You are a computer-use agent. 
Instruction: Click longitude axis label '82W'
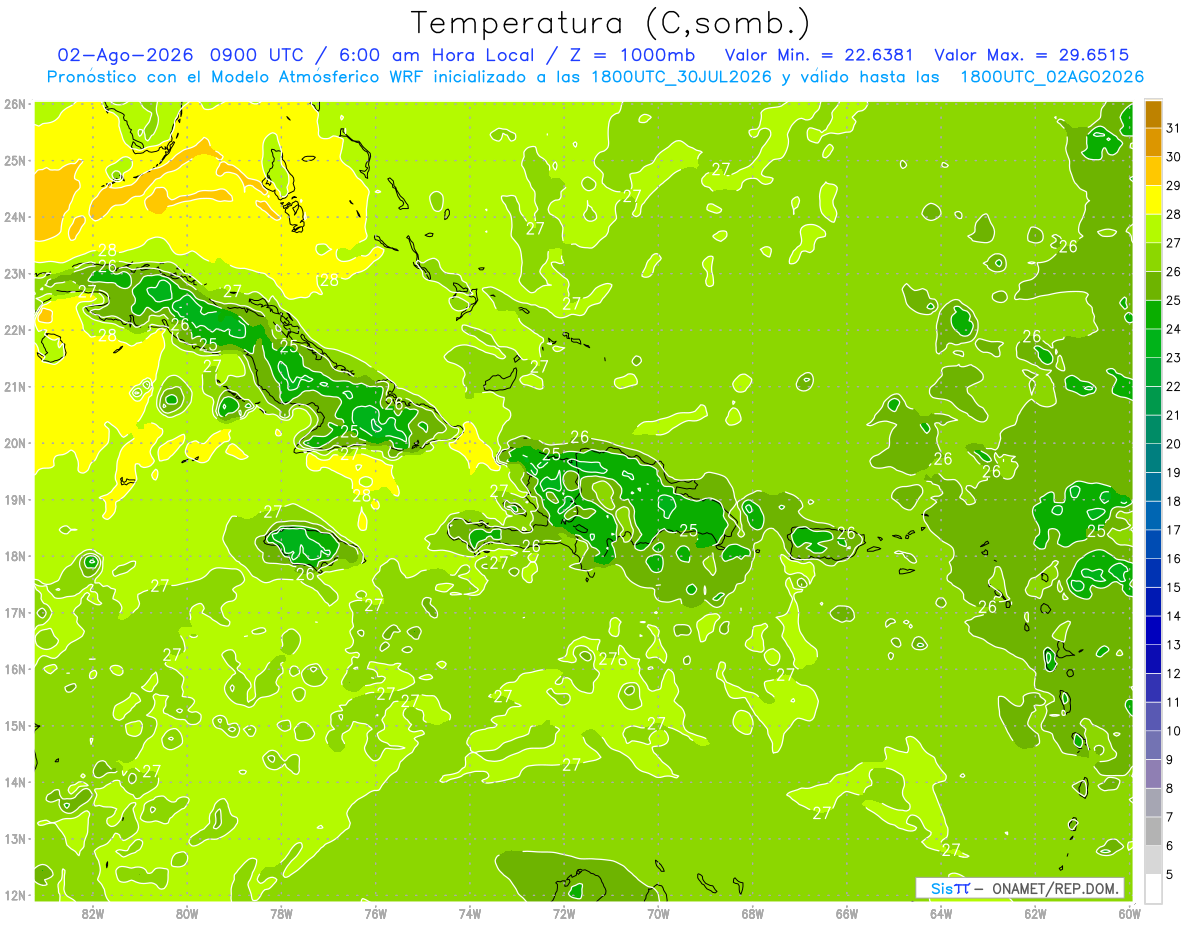(93, 914)
